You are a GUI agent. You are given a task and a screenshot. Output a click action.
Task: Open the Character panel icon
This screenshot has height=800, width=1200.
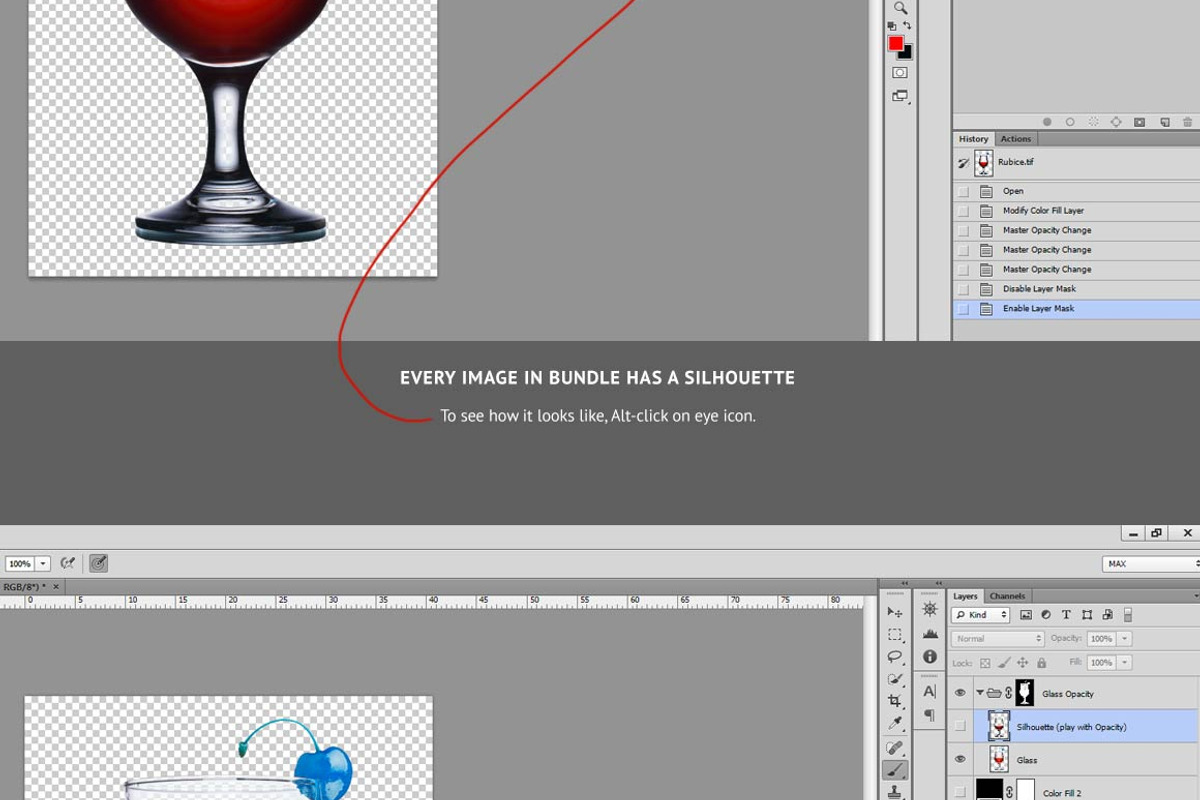tap(930, 691)
